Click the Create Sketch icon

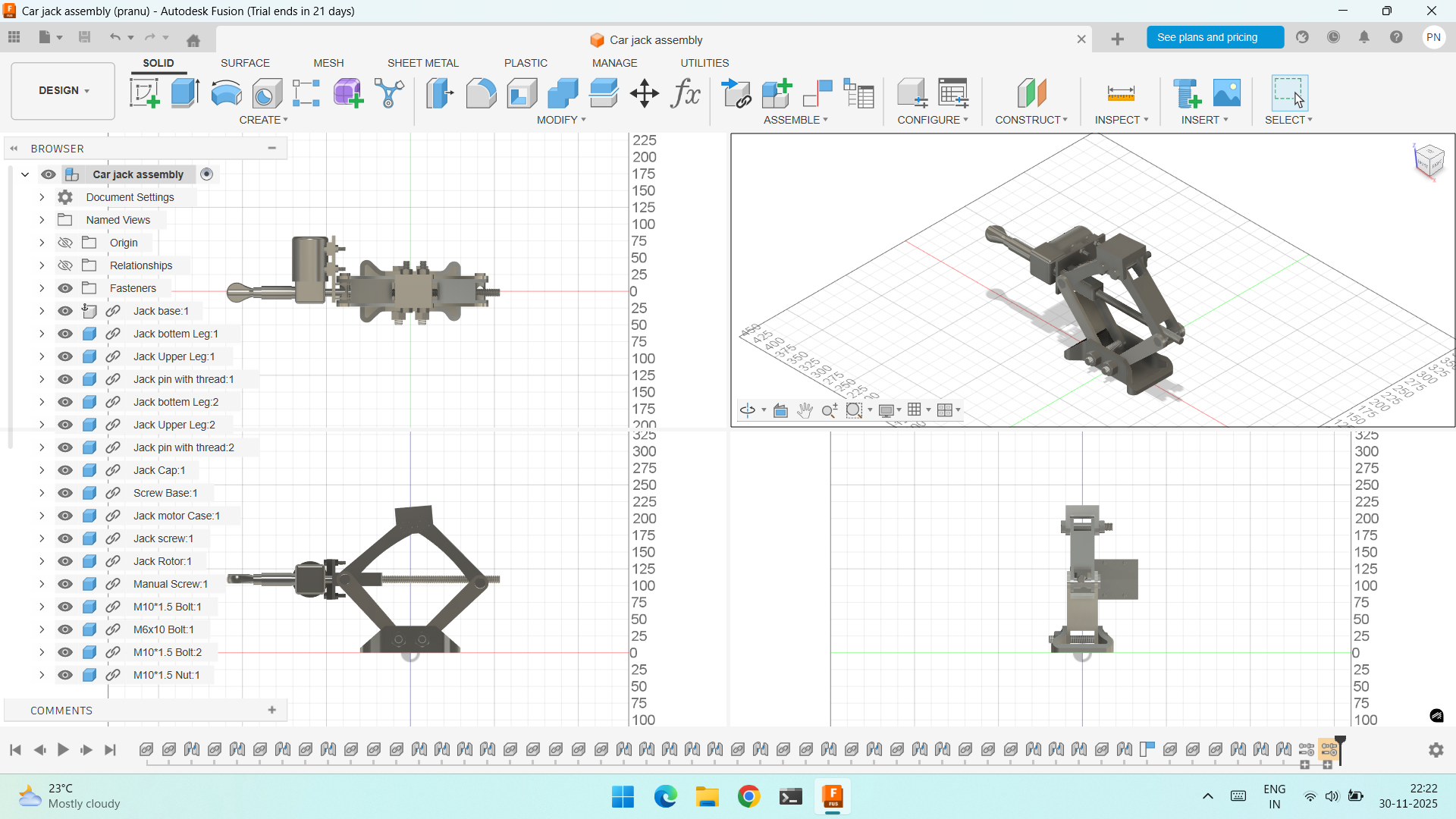click(144, 93)
